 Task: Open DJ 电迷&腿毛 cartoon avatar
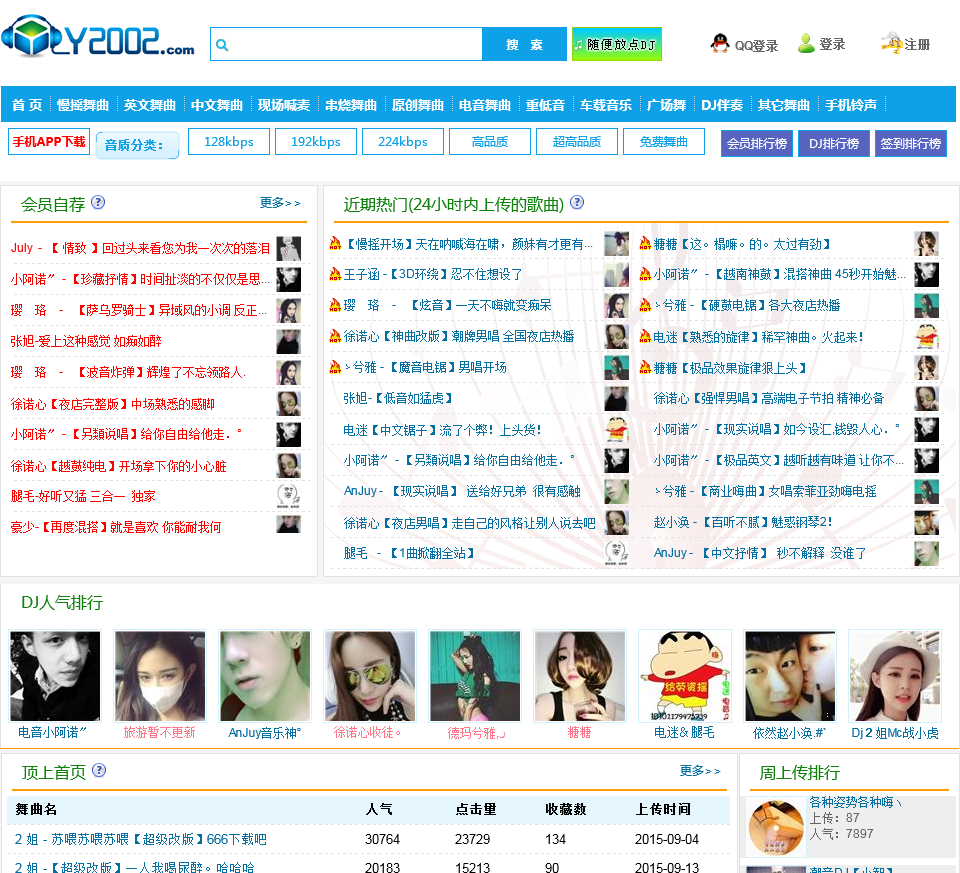(684, 676)
